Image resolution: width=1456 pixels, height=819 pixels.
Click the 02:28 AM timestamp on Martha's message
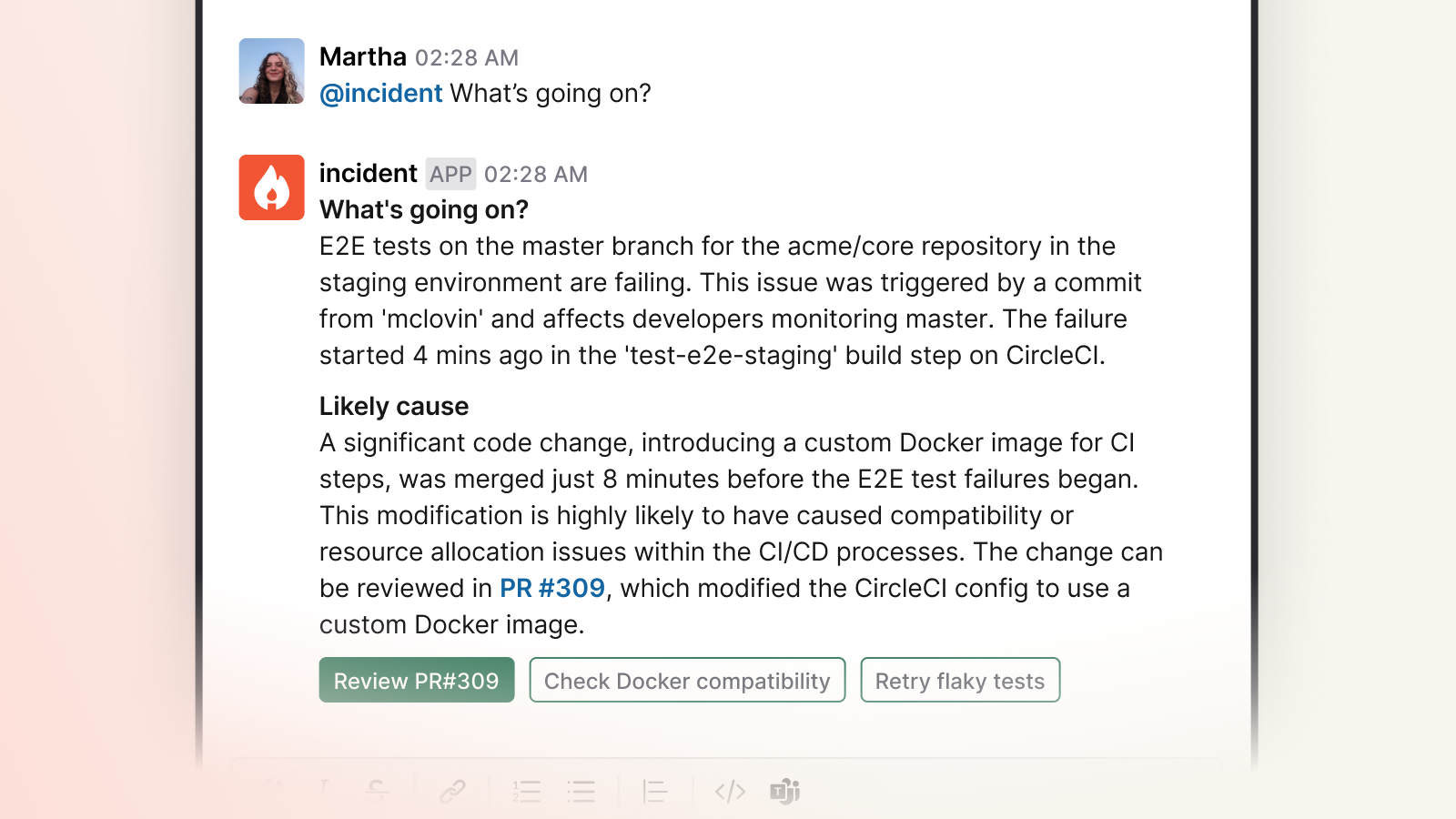point(467,57)
